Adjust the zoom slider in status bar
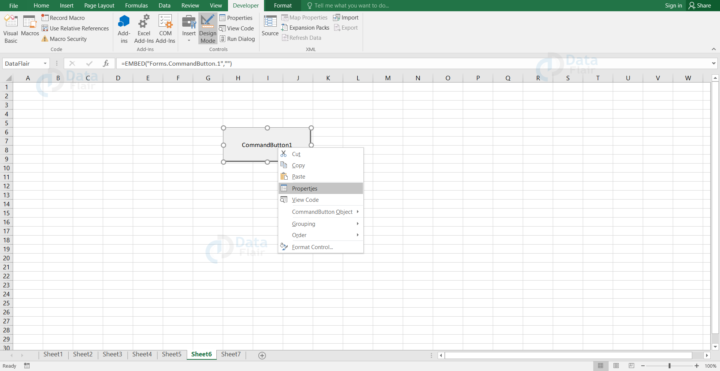720x371 pixels. 669,366
